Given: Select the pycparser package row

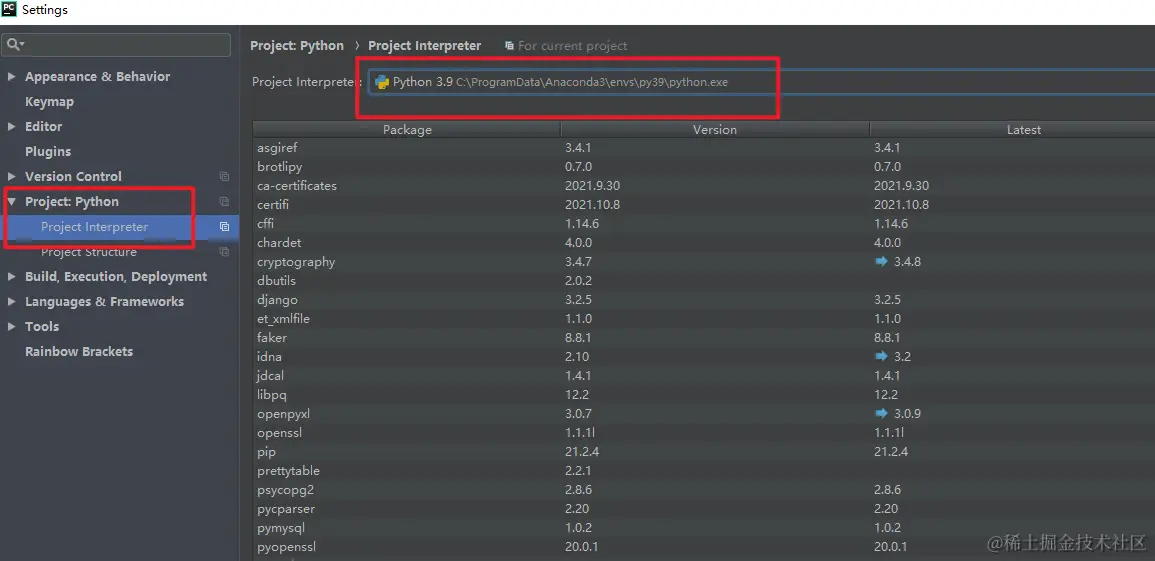Looking at the screenshot, I should pyautogui.click(x=703, y=509).
